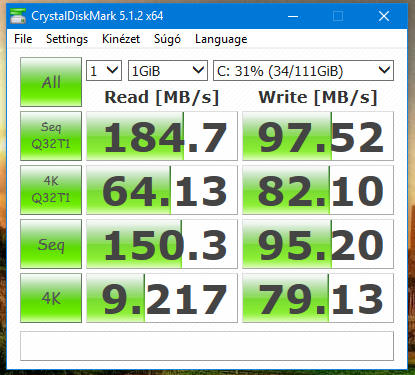
Task: Click the Read [MB/s] column header
Action: point(162,97)
